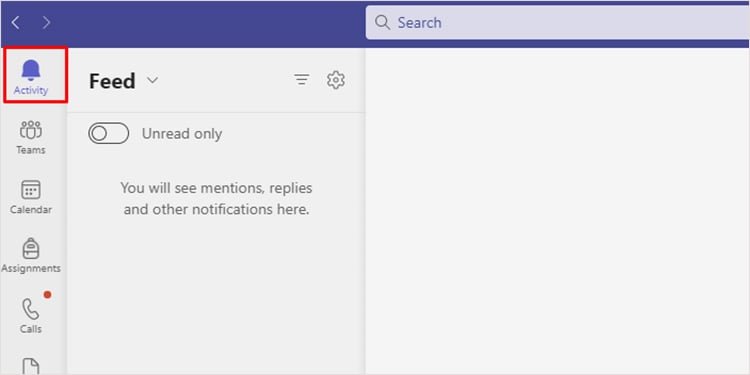Enable the Unread only toggle switch
Viewport: 750px width, 375px height.
click(x=109, y=133)
